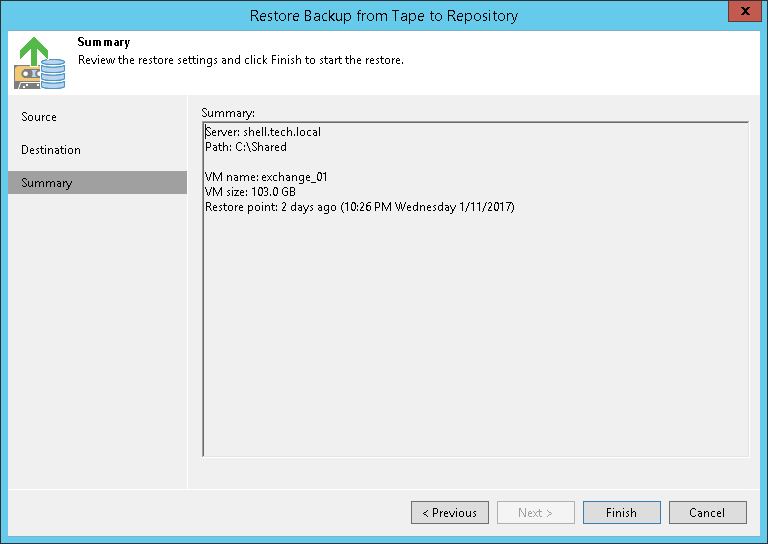This screenshot has height=544, width=768.
Task: Click the dialog title bar text
Action: (x=384, y=15)
